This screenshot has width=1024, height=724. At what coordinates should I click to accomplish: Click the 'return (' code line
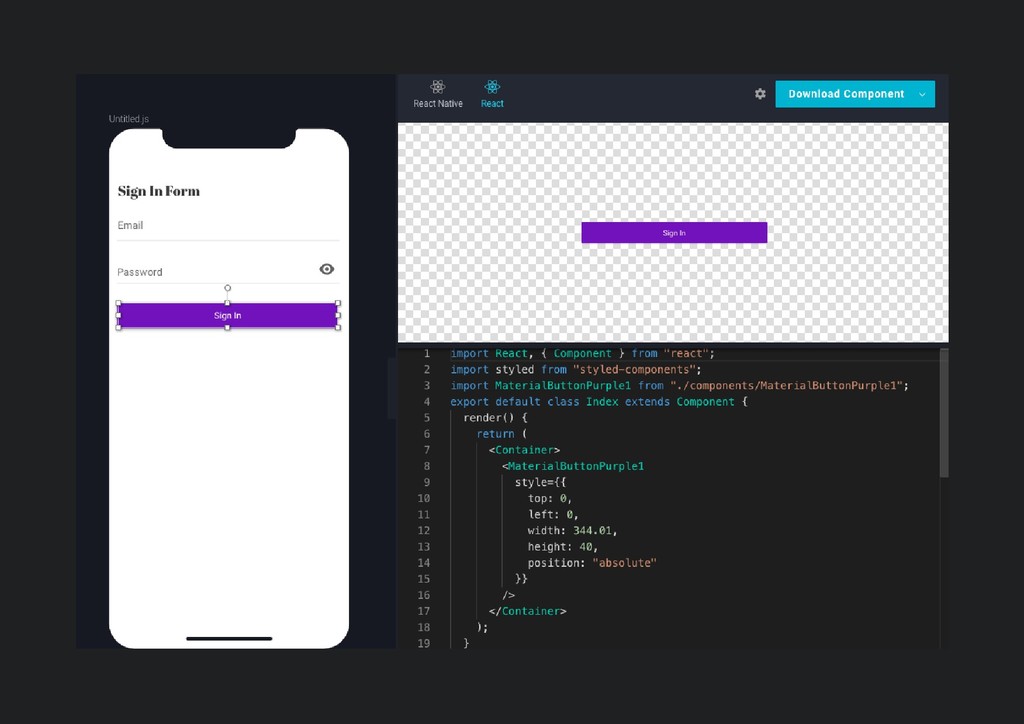point(501,434)
